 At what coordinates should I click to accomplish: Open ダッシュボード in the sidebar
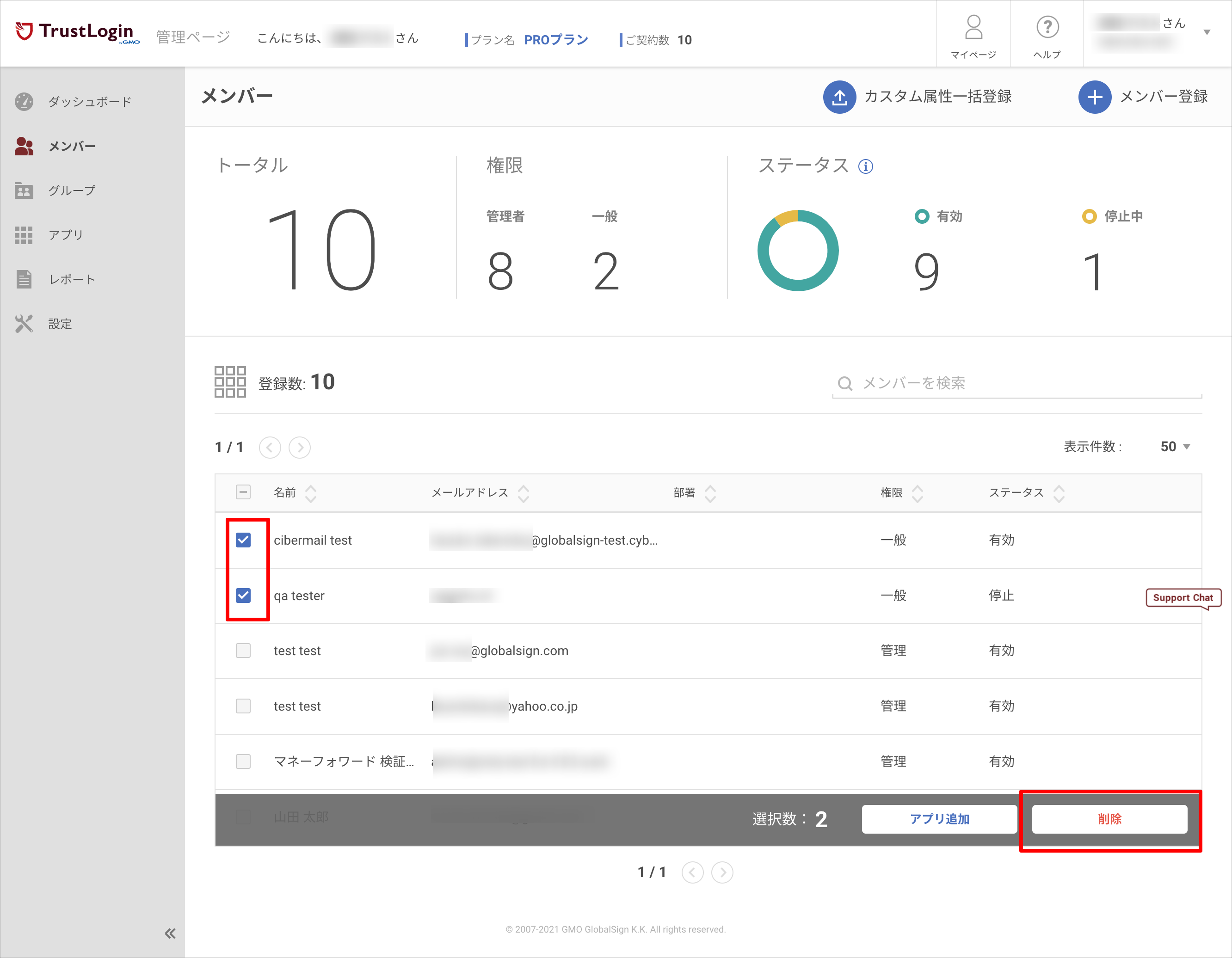pyautogui.click(x=90, y=102)
